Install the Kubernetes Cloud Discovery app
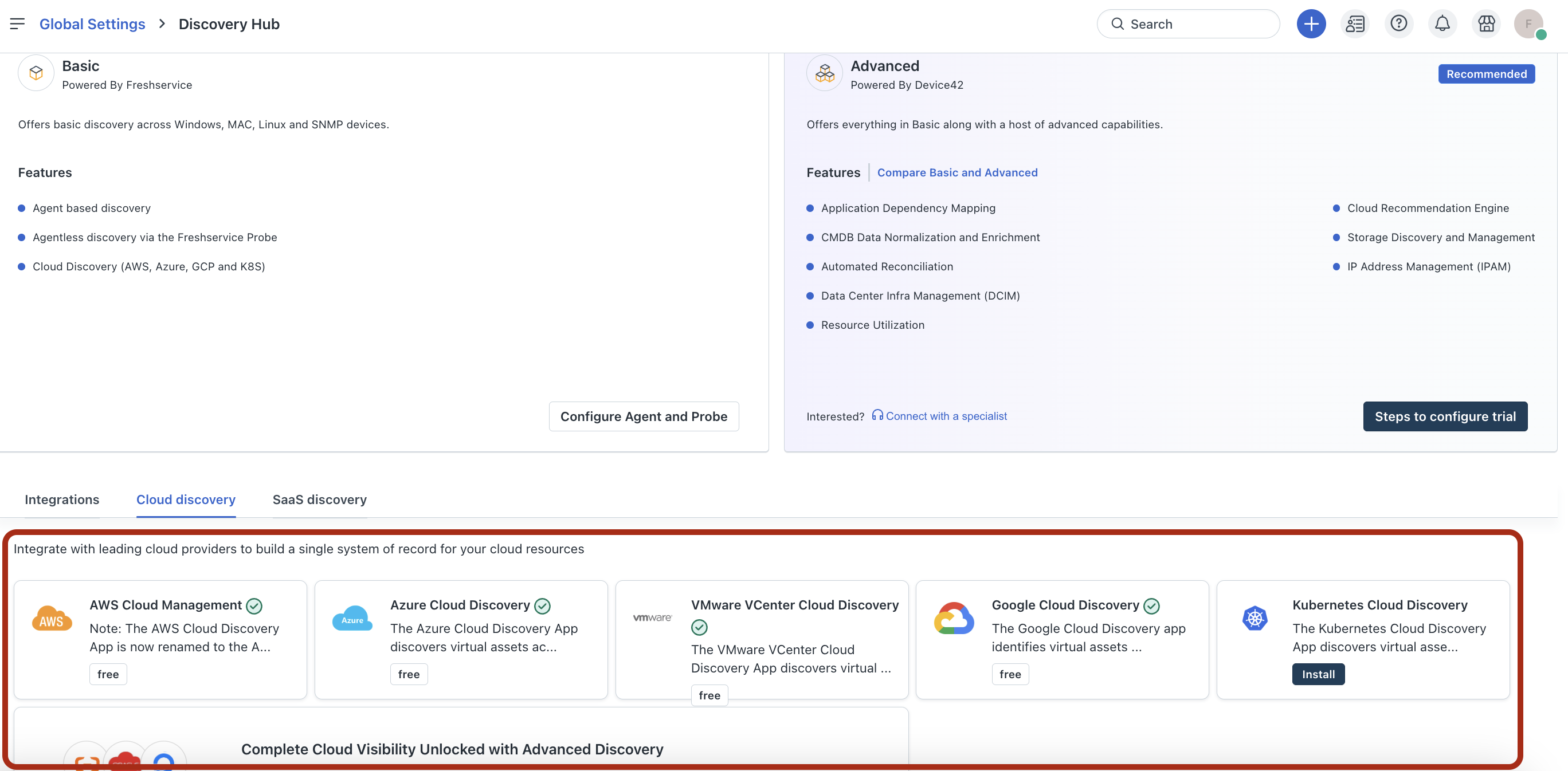This screenshot has width=1568, height=771. click(1318, 674)
